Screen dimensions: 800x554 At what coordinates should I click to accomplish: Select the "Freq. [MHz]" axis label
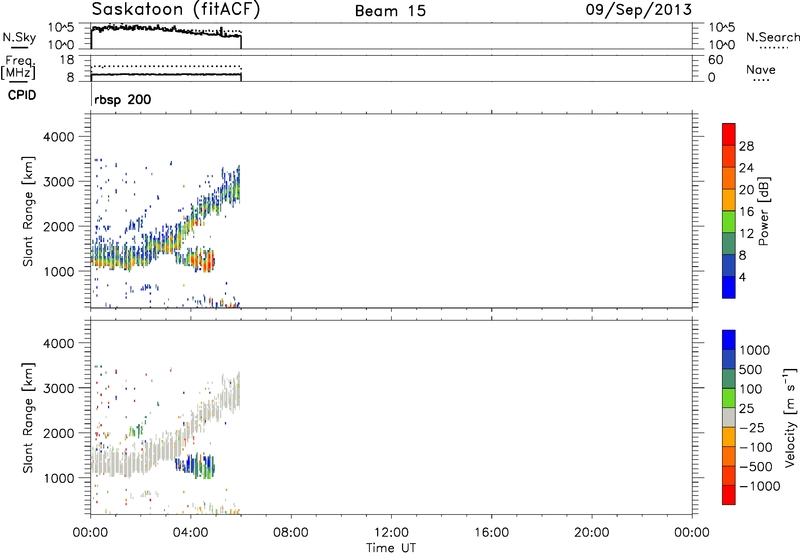click(x=18, y=67)
